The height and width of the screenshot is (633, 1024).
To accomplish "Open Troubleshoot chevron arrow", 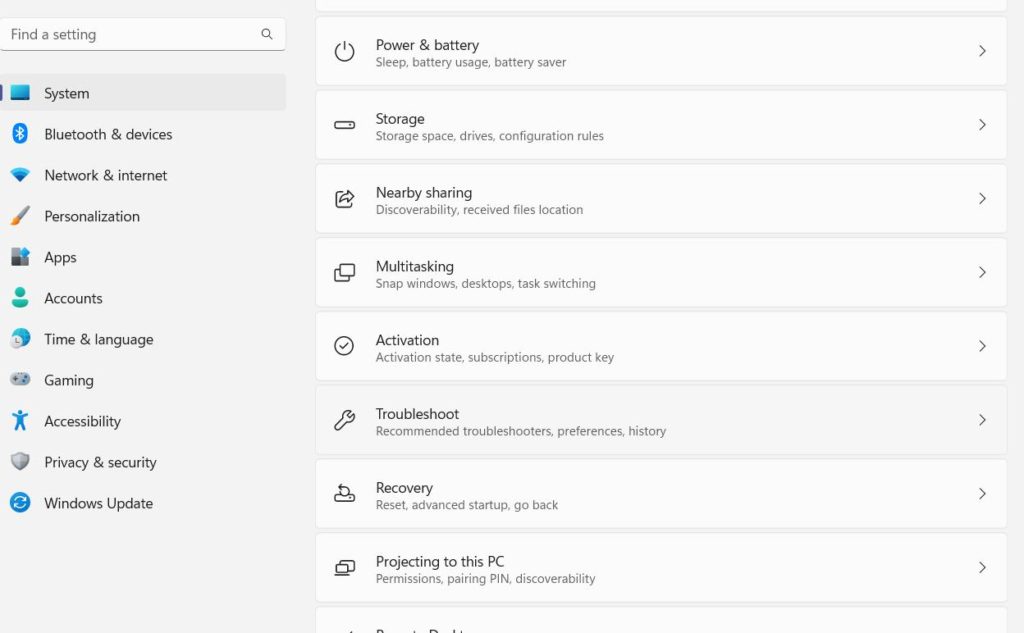I will [x=982, y=420].
